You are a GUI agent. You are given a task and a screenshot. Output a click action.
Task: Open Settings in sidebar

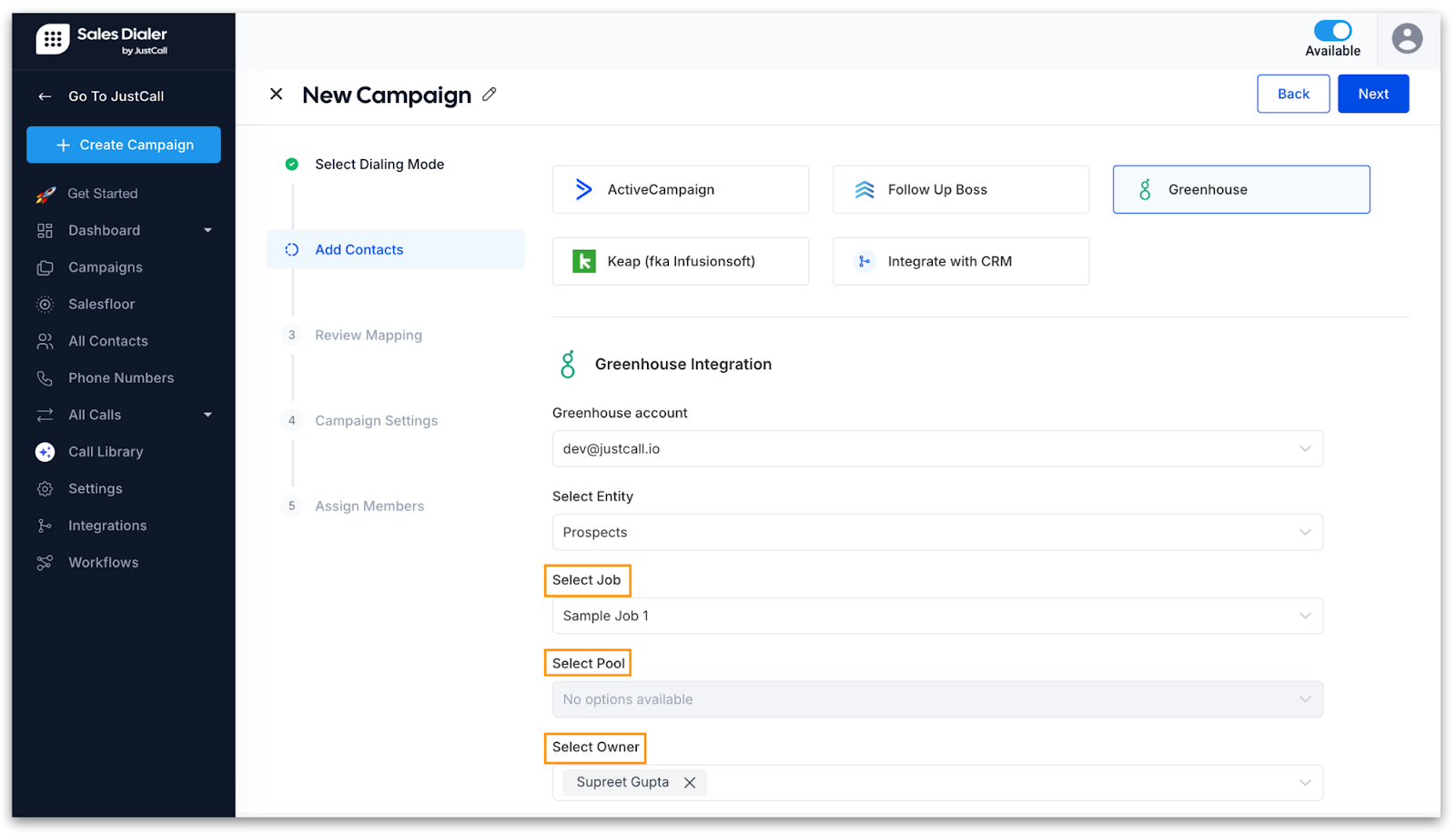point(96,489)
